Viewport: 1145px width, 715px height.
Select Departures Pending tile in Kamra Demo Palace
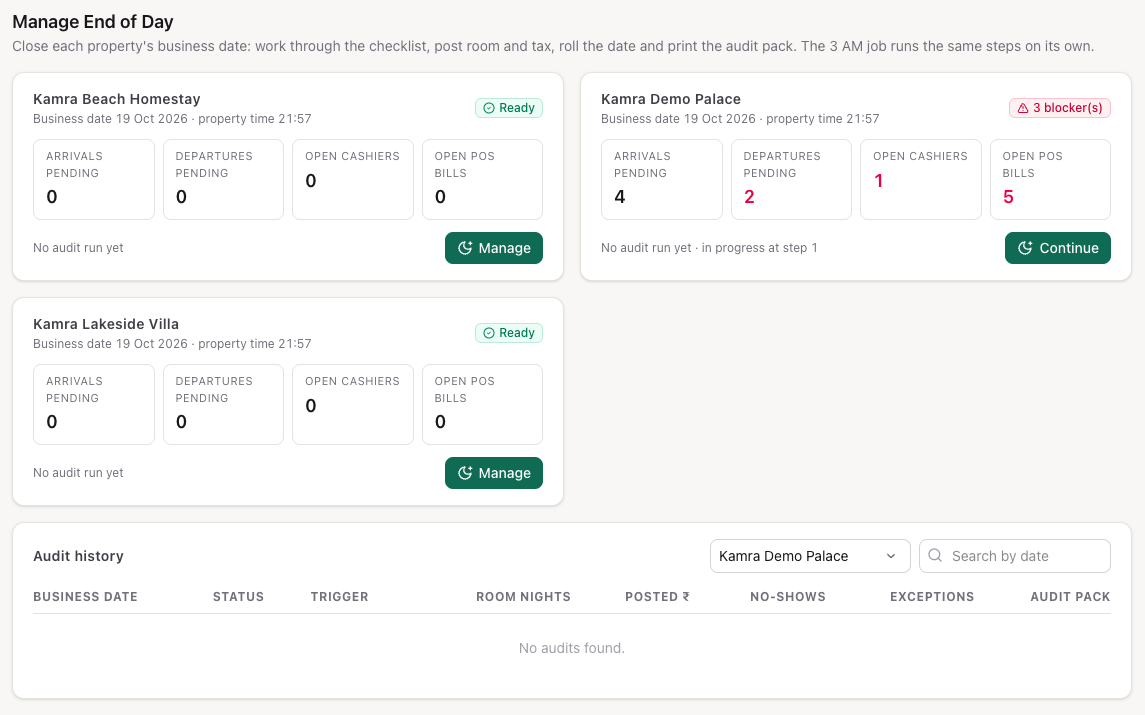click(792, 180)
